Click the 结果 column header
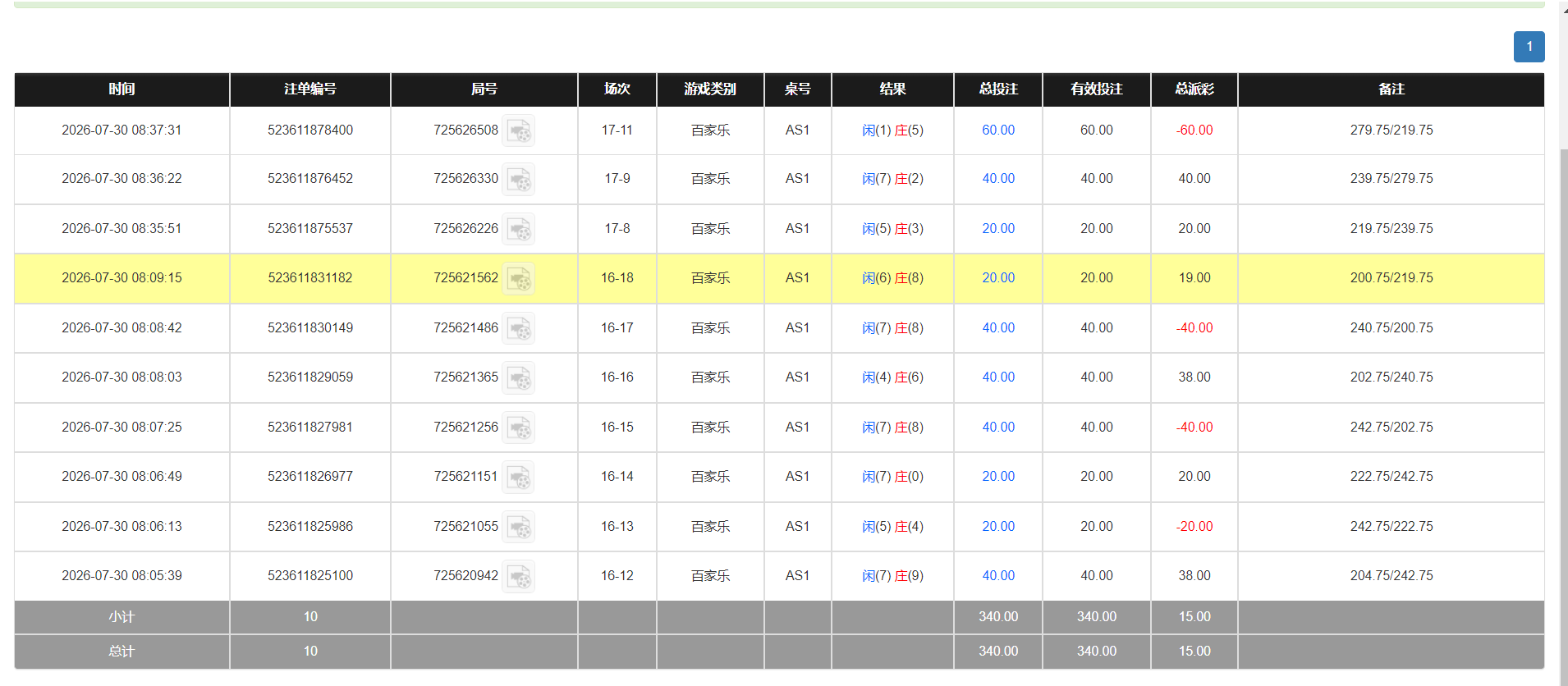 (892, 89)
